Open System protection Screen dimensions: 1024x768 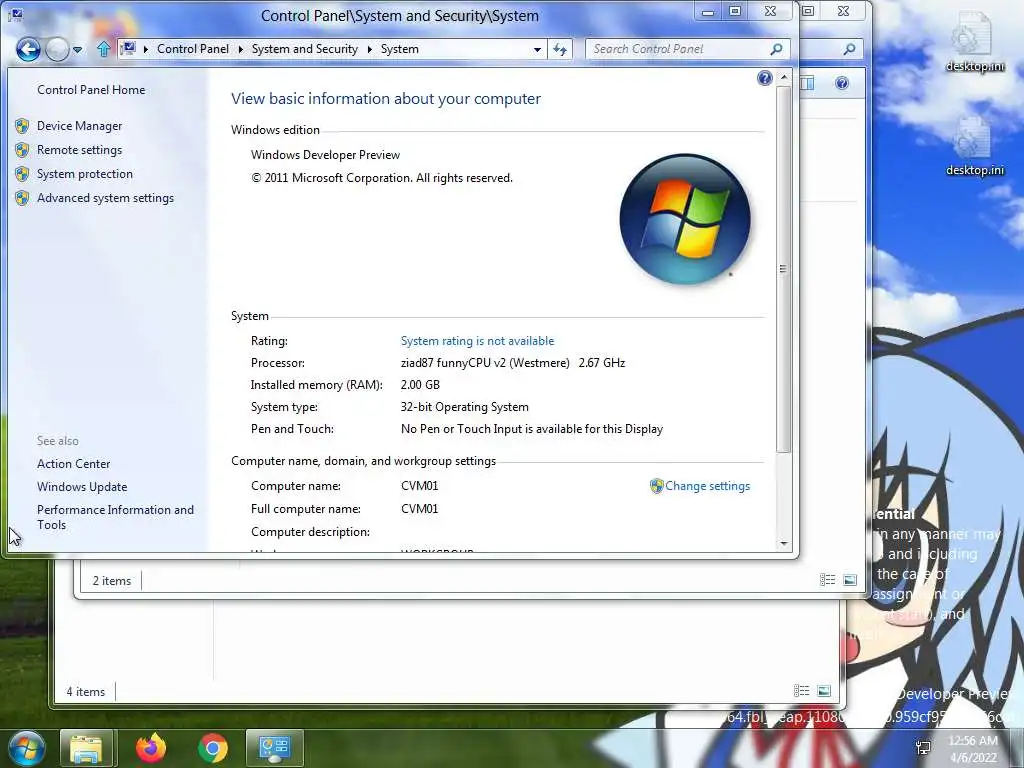[85, 174]
